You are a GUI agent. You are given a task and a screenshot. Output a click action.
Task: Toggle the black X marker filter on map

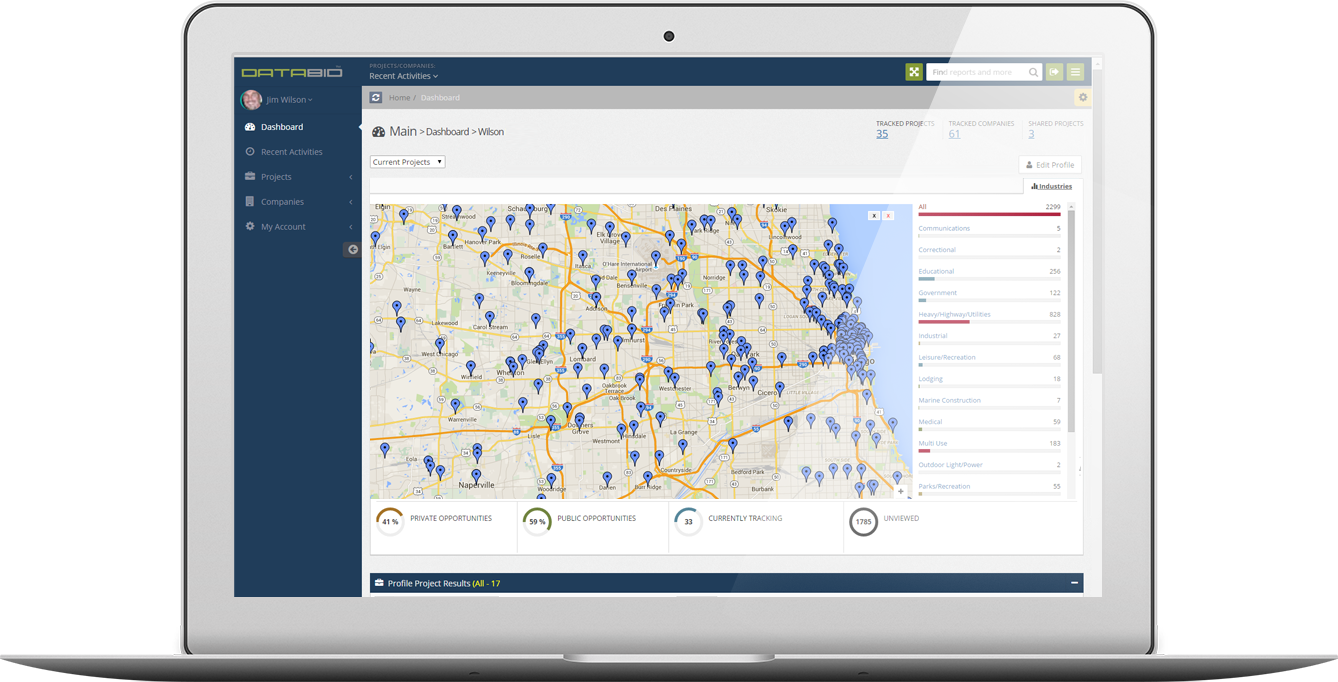[x=874, y=215]
